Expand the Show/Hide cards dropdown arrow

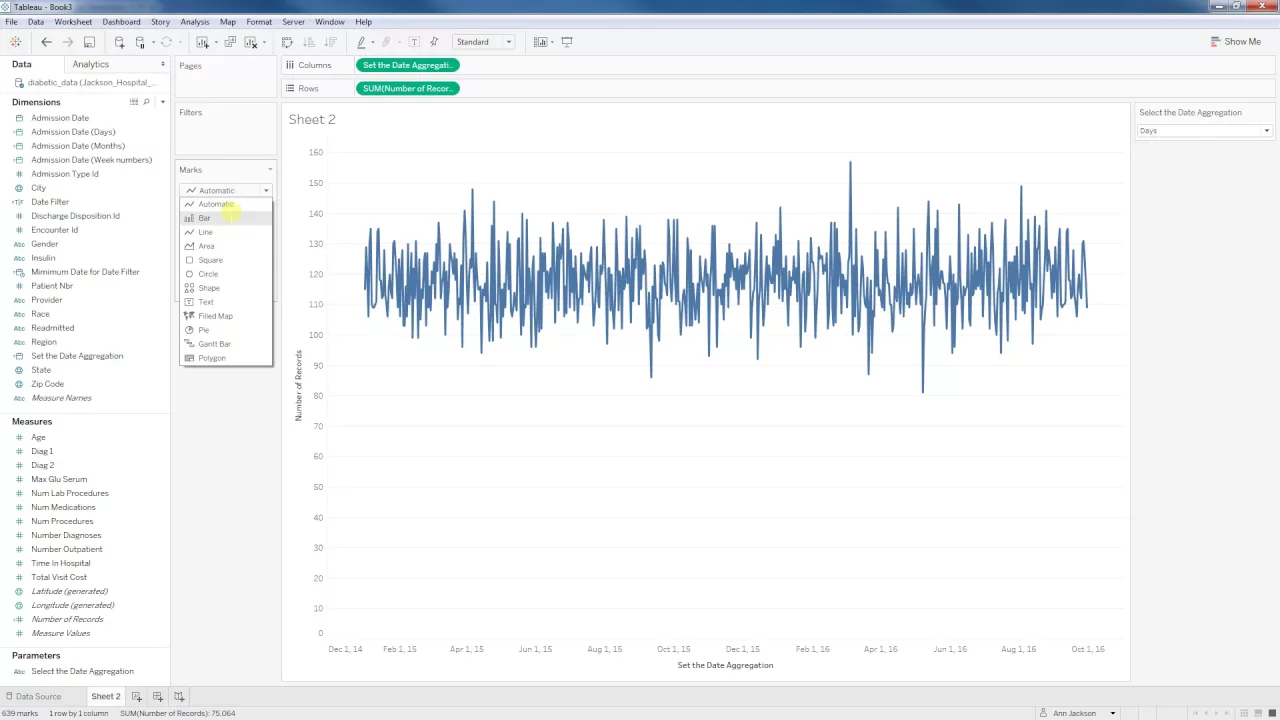pyautogui.click(x=551, y=42)
